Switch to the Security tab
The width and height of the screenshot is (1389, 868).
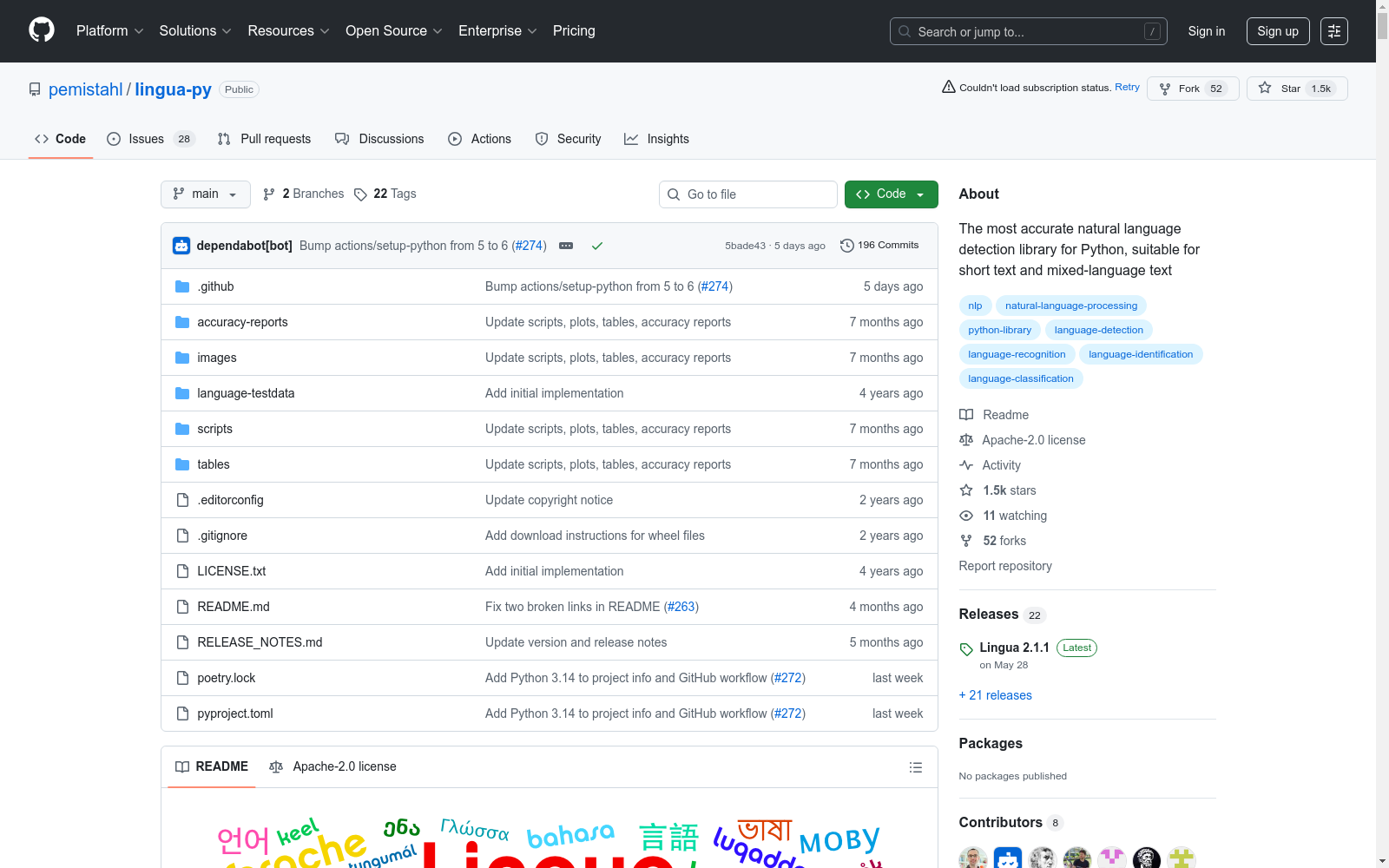pyautogui.click(x=568, y=139)
